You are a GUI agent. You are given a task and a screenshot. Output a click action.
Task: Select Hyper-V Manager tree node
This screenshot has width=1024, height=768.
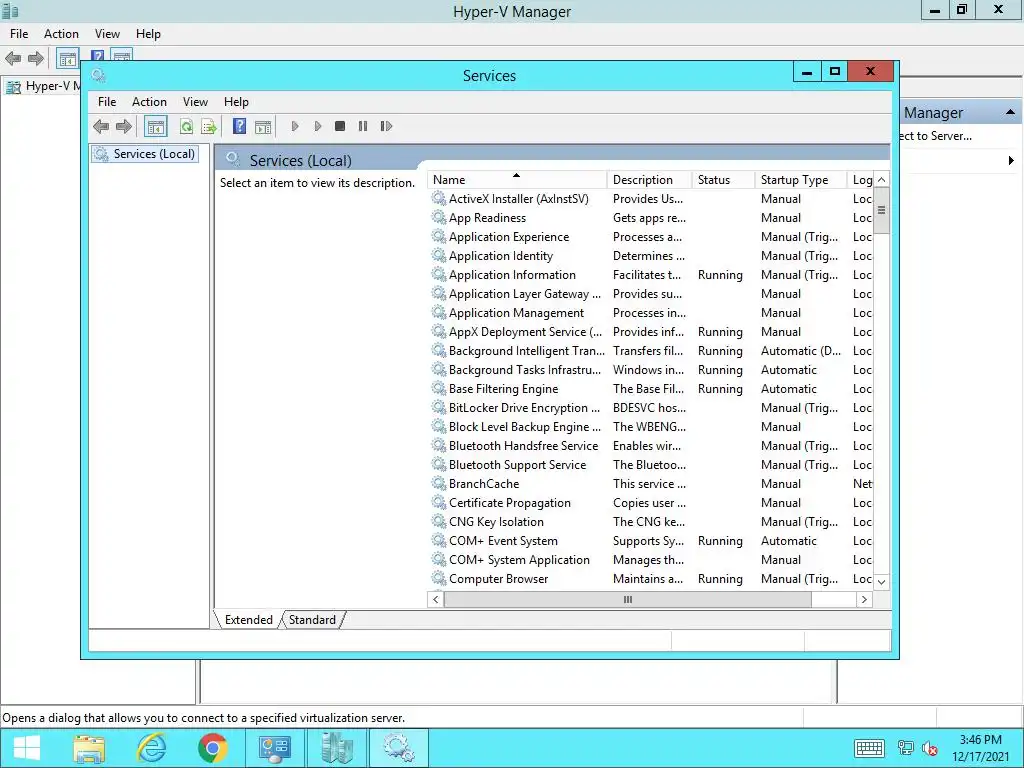point(43,86)
